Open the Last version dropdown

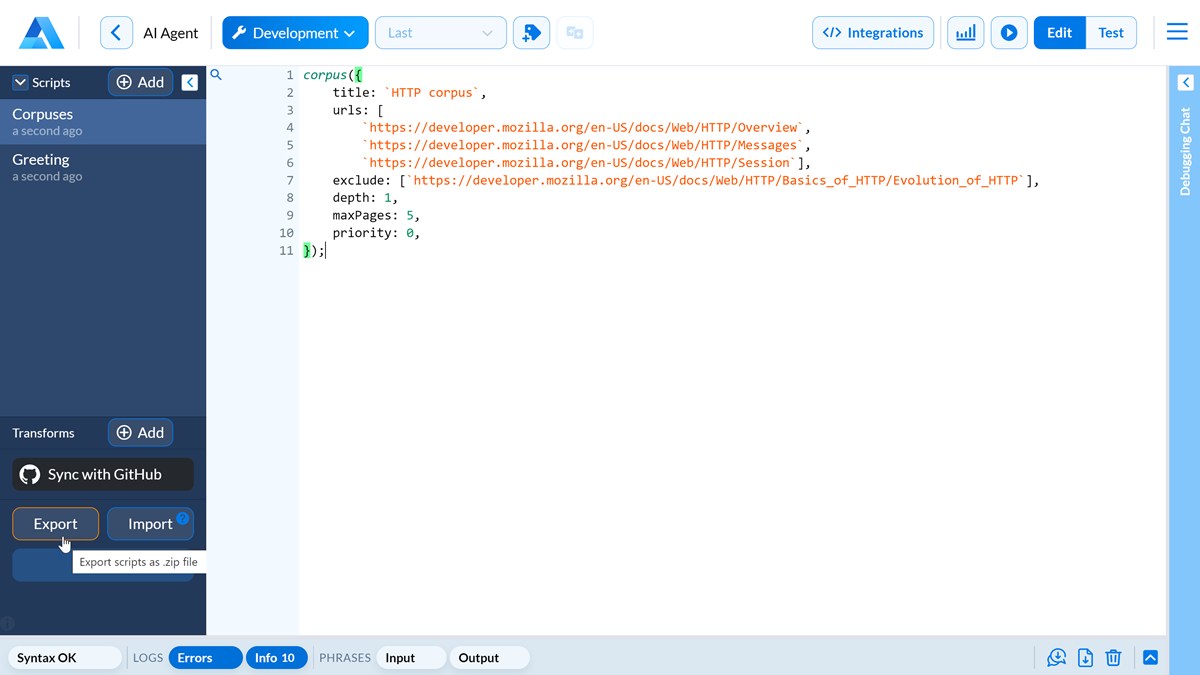click(440, 32)
